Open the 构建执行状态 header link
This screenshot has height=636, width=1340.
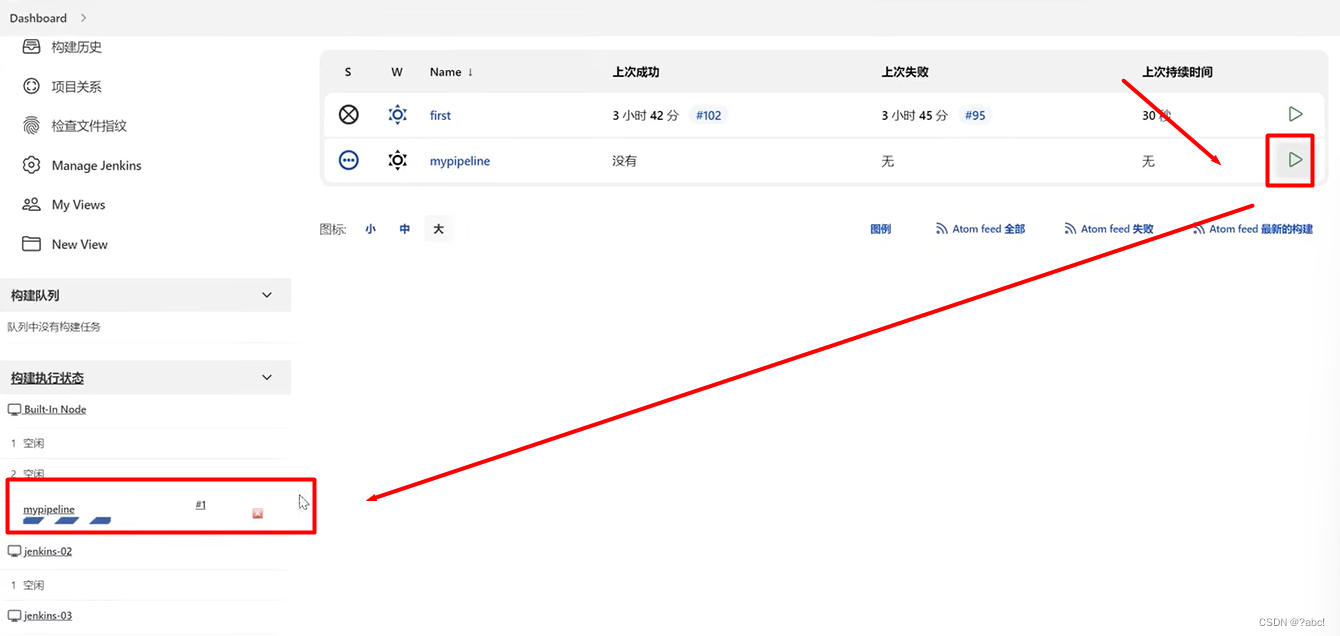(47, 378)
